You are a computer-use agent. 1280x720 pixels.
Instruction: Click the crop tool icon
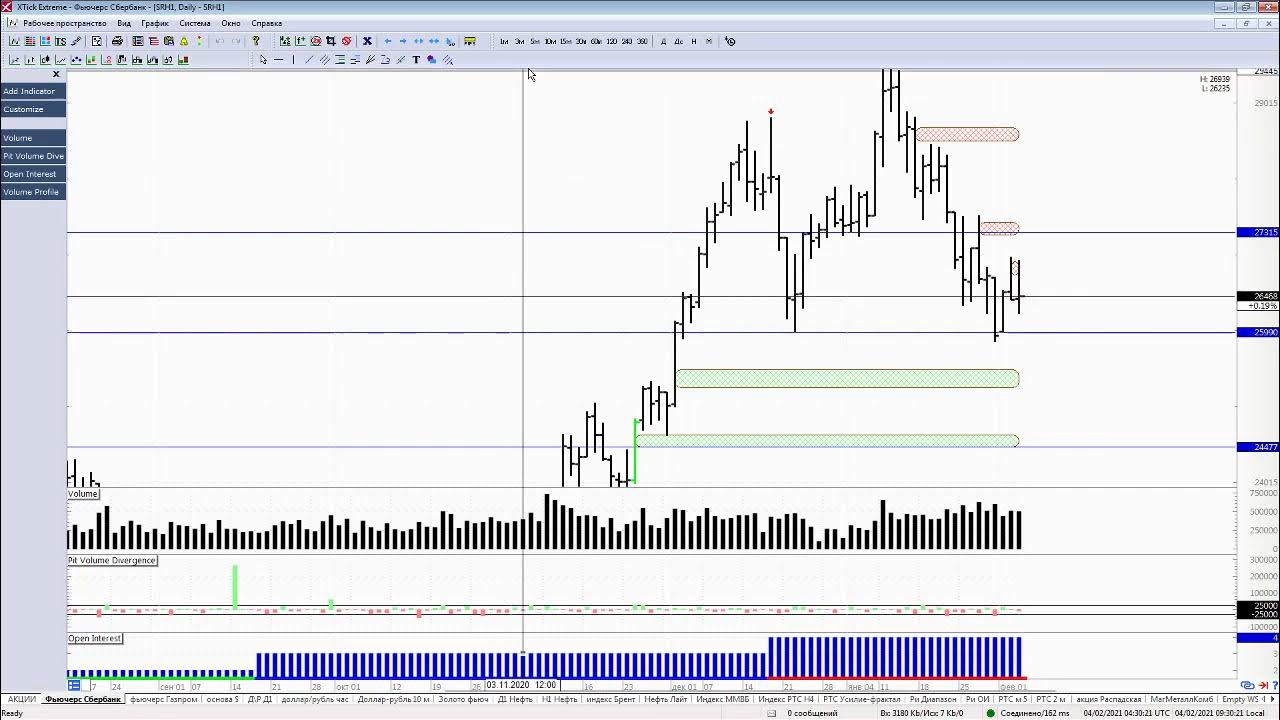coord(331,41)
